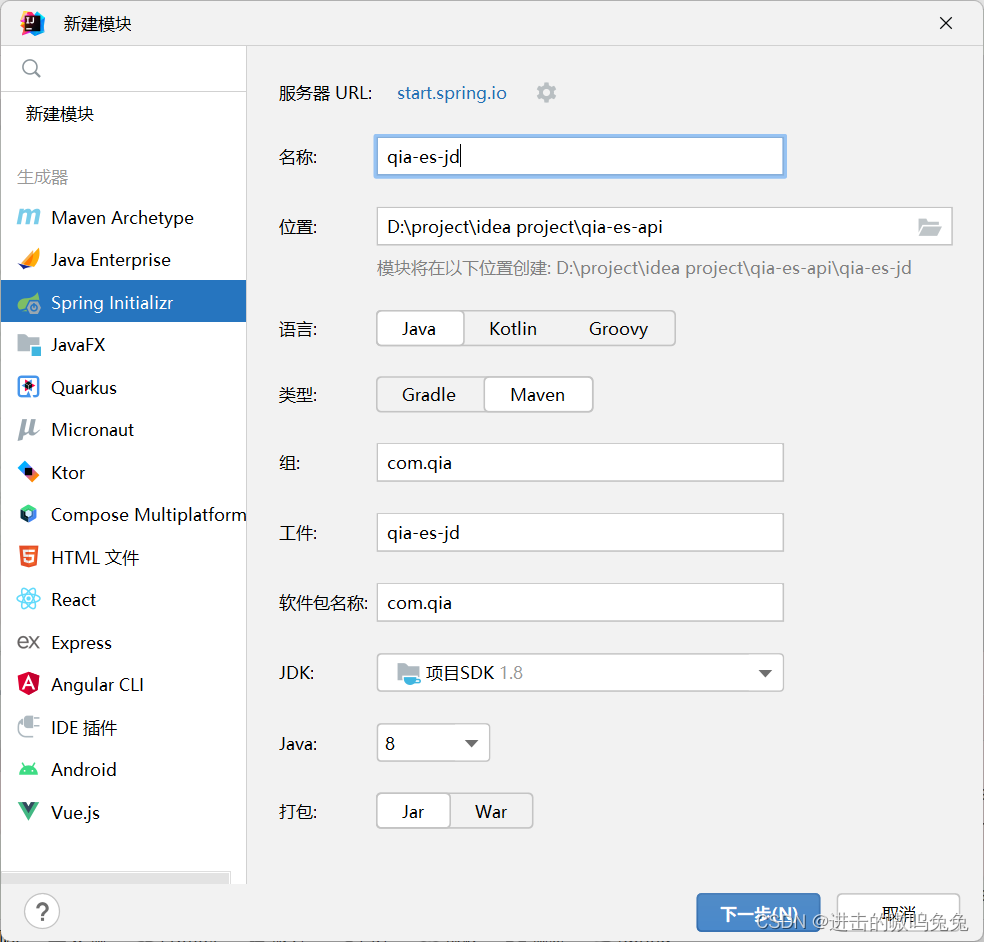Select React generator

[x=124, y=599]
